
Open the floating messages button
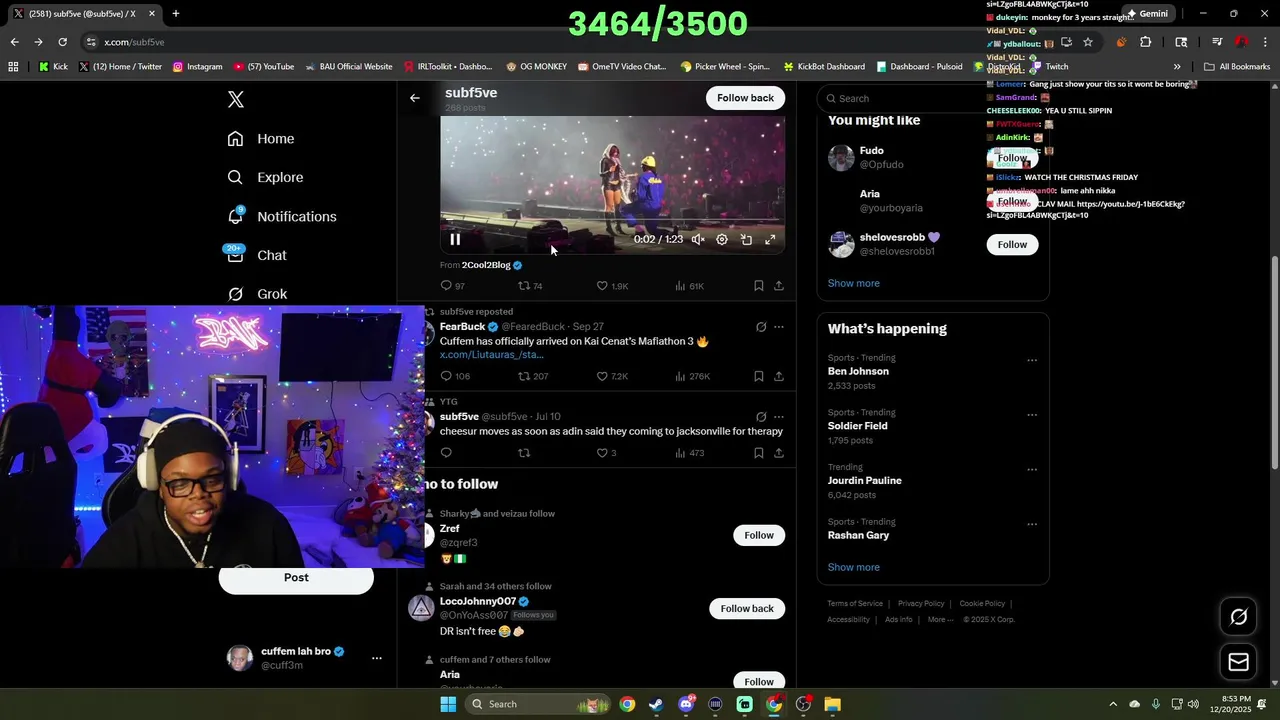click(1239, 662)
